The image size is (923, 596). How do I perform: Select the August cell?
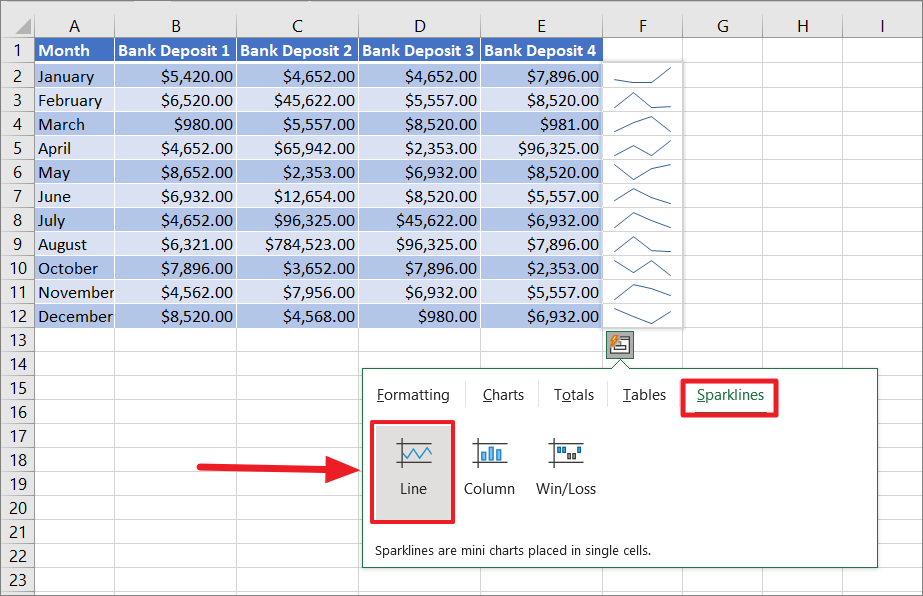(74, 244)
